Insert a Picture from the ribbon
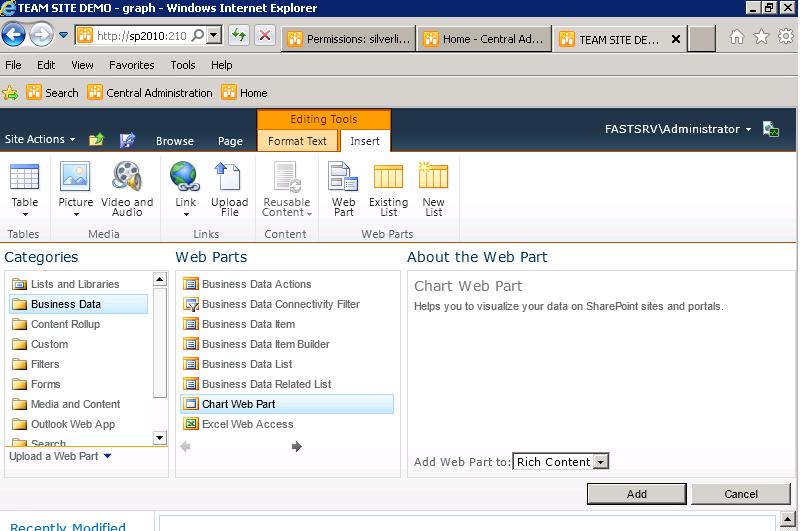This screenshot has width=804, height=531. point(75,177)
